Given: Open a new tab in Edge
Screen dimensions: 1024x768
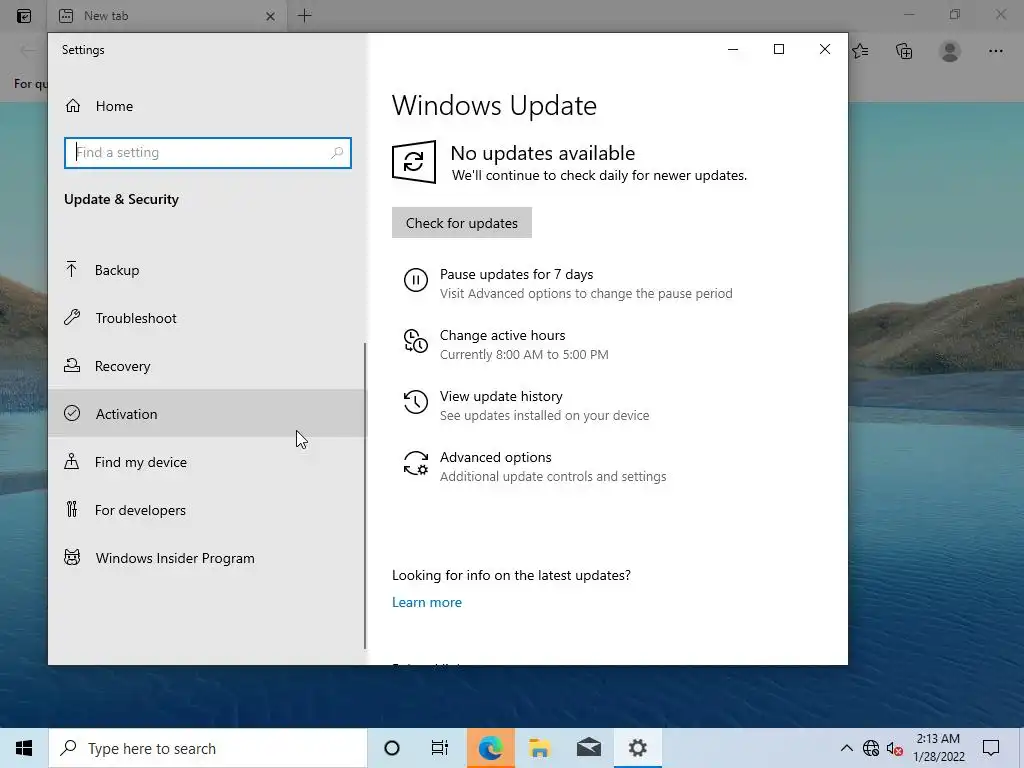Looking at the screenshot, I should [305, 16].
